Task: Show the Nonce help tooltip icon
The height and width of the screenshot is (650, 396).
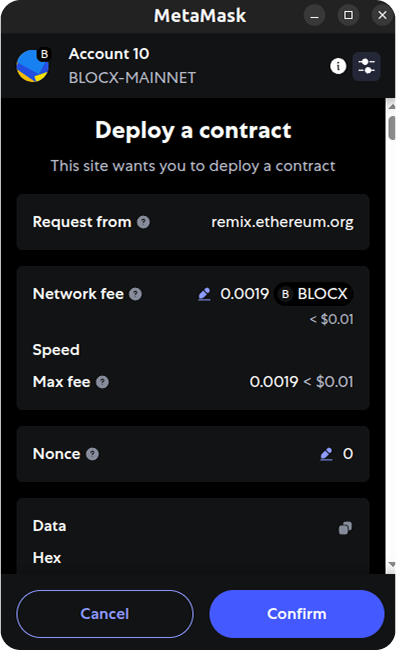Action: (x=92, y=454)
